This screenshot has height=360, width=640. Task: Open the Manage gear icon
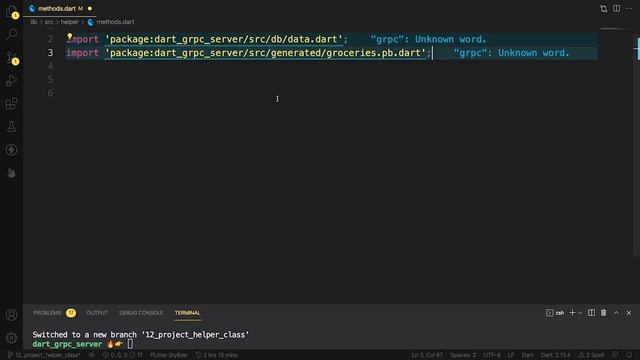click(11, 338)
